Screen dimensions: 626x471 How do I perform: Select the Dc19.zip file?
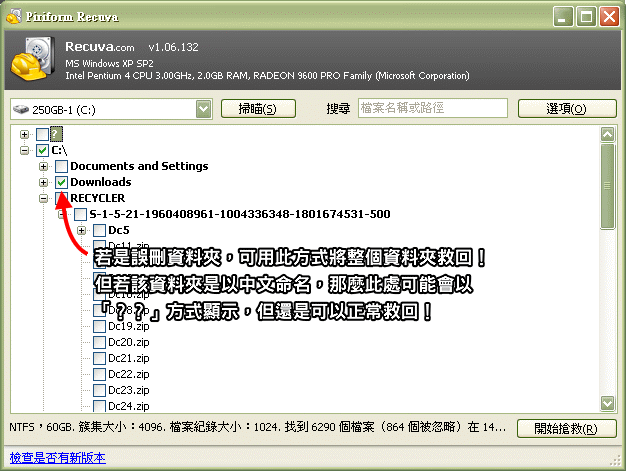pyautogui.click(x=129, y=326)
